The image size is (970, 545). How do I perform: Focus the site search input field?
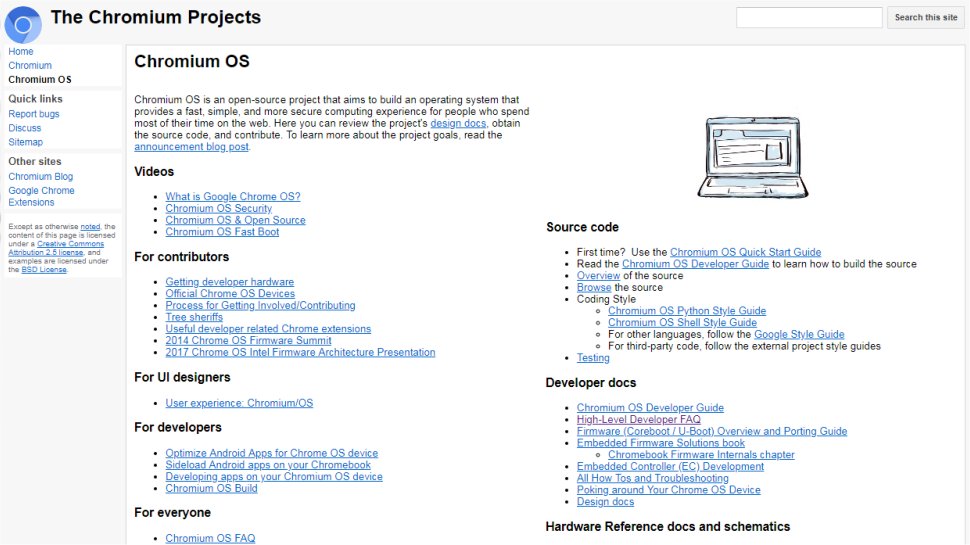pos(809,17)
